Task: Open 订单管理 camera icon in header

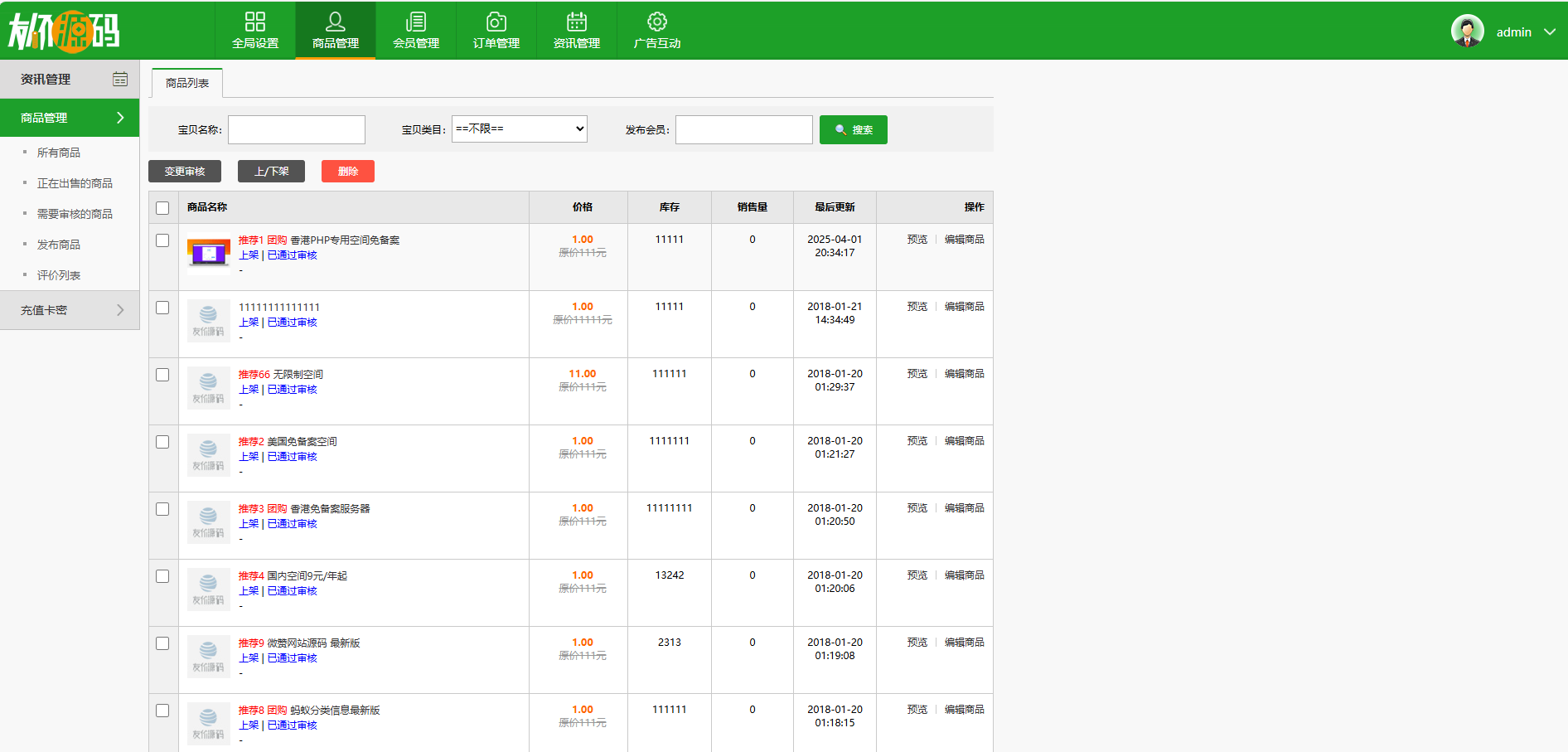Action: [x=496, y=22]
